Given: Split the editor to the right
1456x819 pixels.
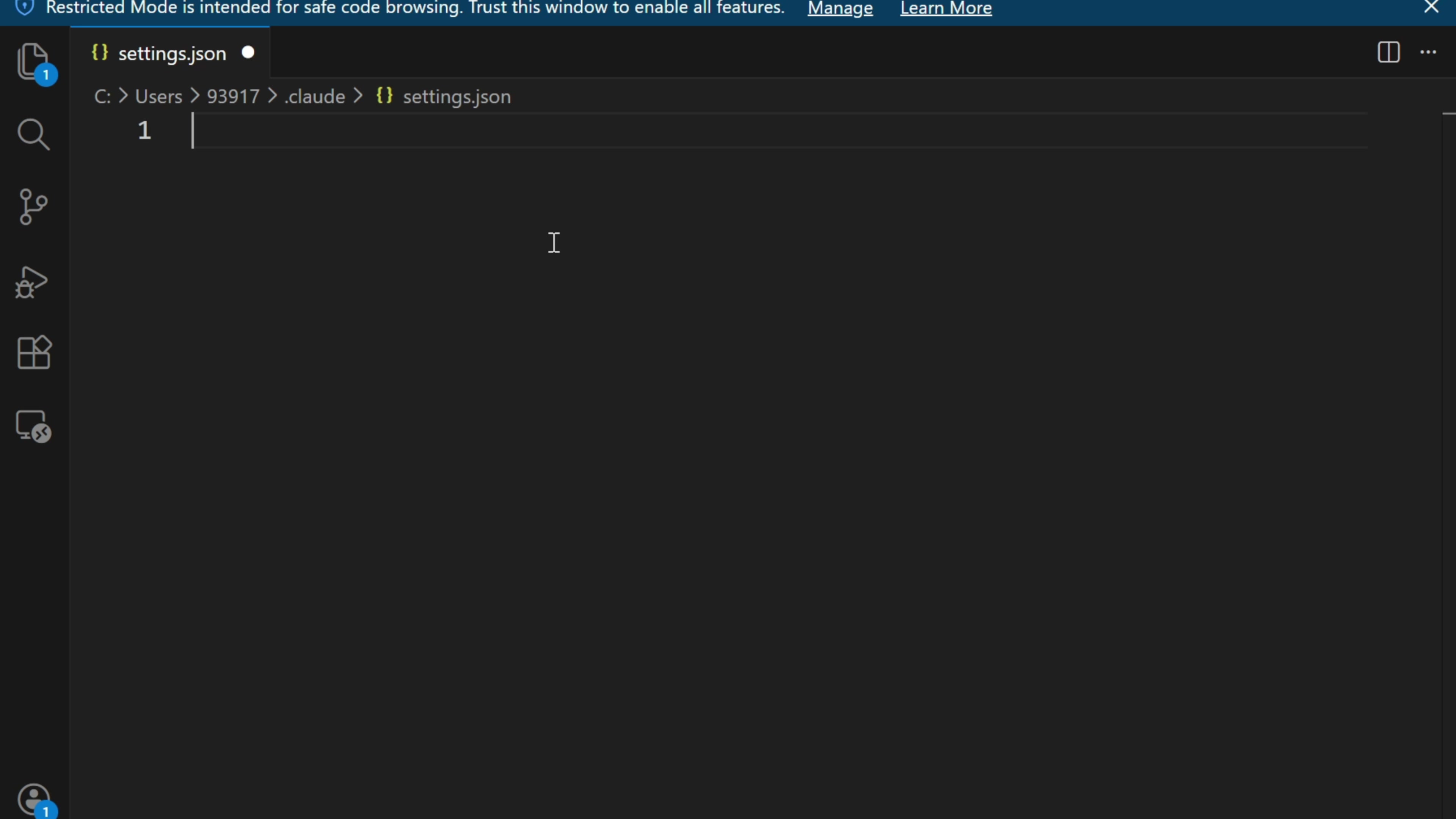Looking at the screenshot, I should coord(1388,53).
